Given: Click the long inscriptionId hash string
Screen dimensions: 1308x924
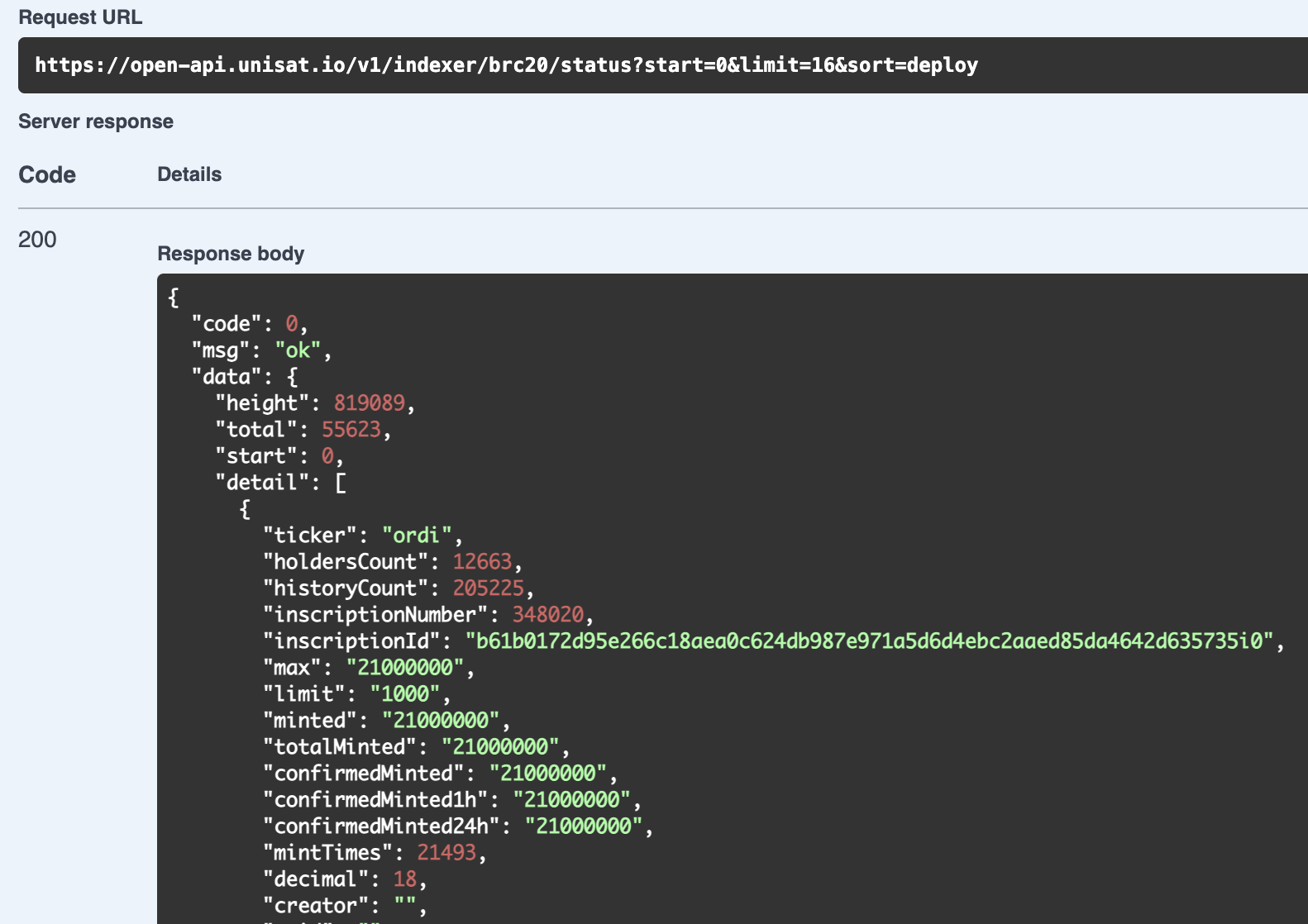Looking at the screenshot, I should [870, 641].
